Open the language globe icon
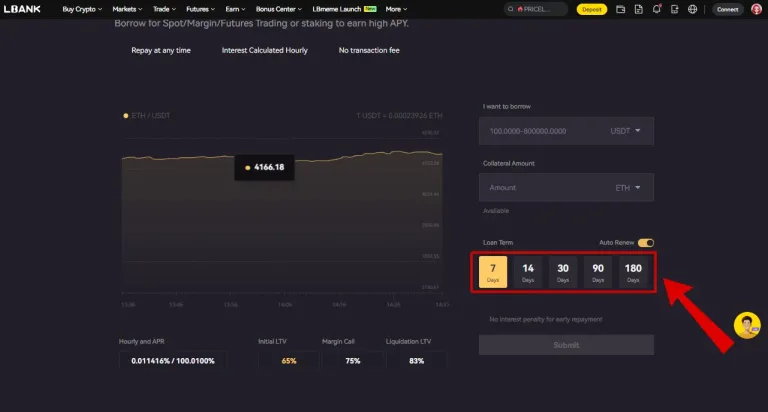Screen dimensions: 768x412 click(x=693, y=9)
